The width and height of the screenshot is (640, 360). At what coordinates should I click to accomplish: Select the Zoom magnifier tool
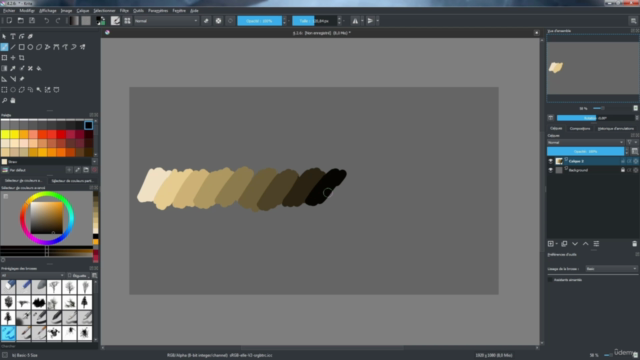4,100
